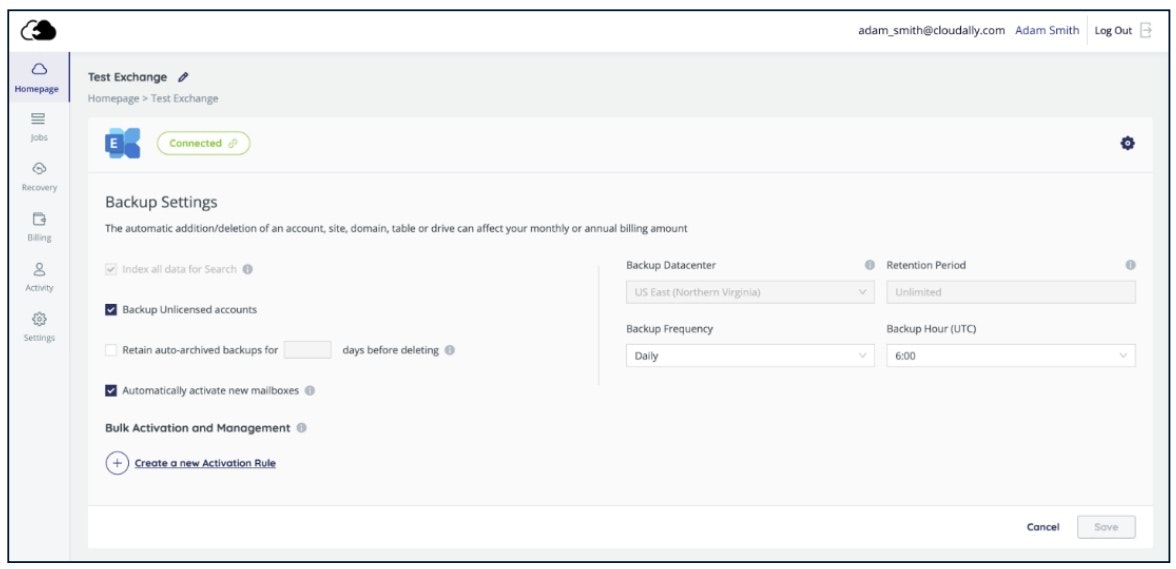Click info icon next to Backup Datacenter
Screen dimensions: 1176x569
[x=869, y=265]
